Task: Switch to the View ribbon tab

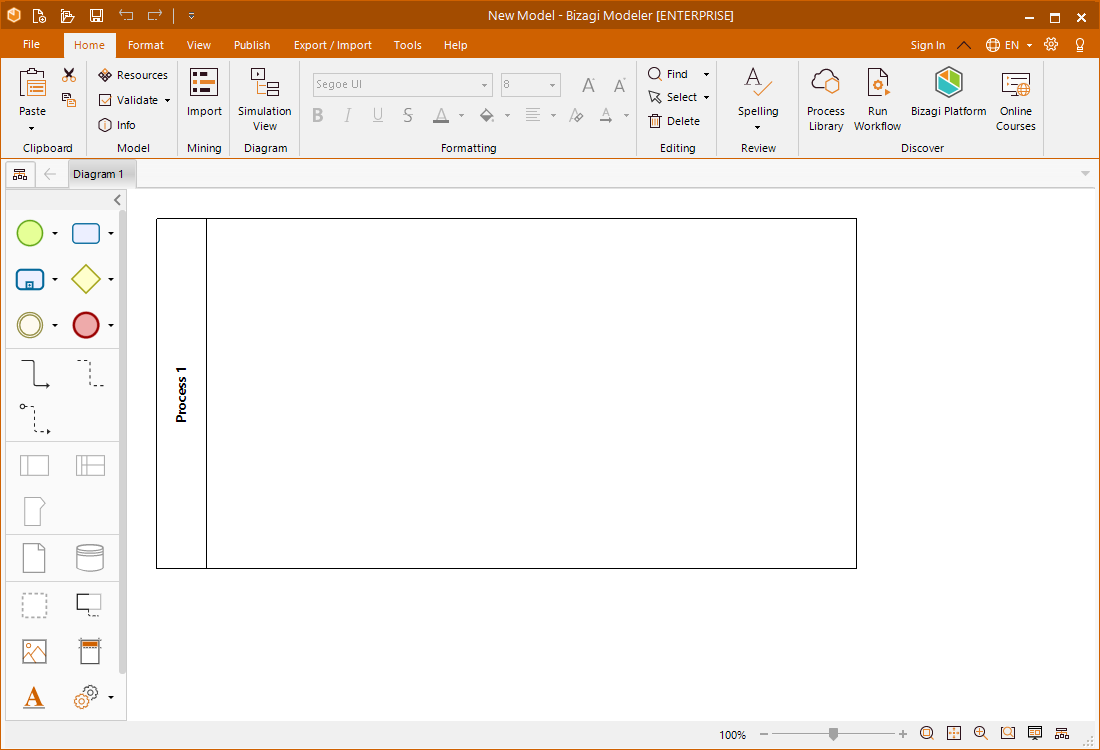Action: coord(199,45)
